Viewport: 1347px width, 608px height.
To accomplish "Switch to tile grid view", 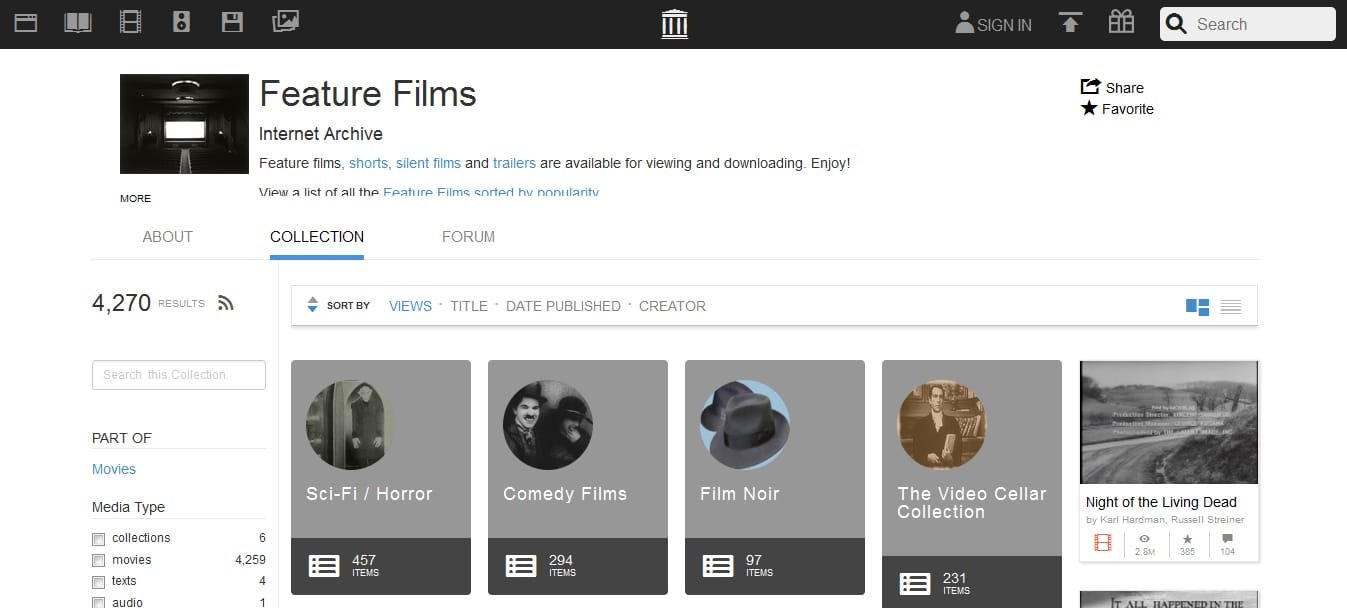I will [1197, 306].
